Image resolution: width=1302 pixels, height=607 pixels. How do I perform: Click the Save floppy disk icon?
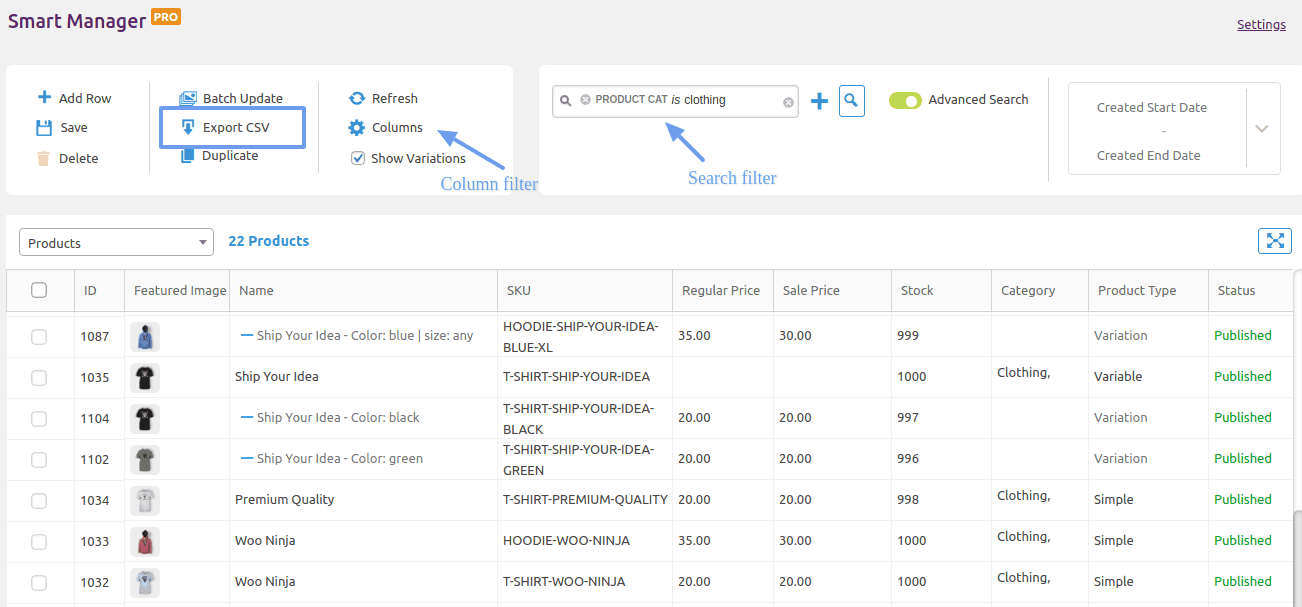[44, 127]
